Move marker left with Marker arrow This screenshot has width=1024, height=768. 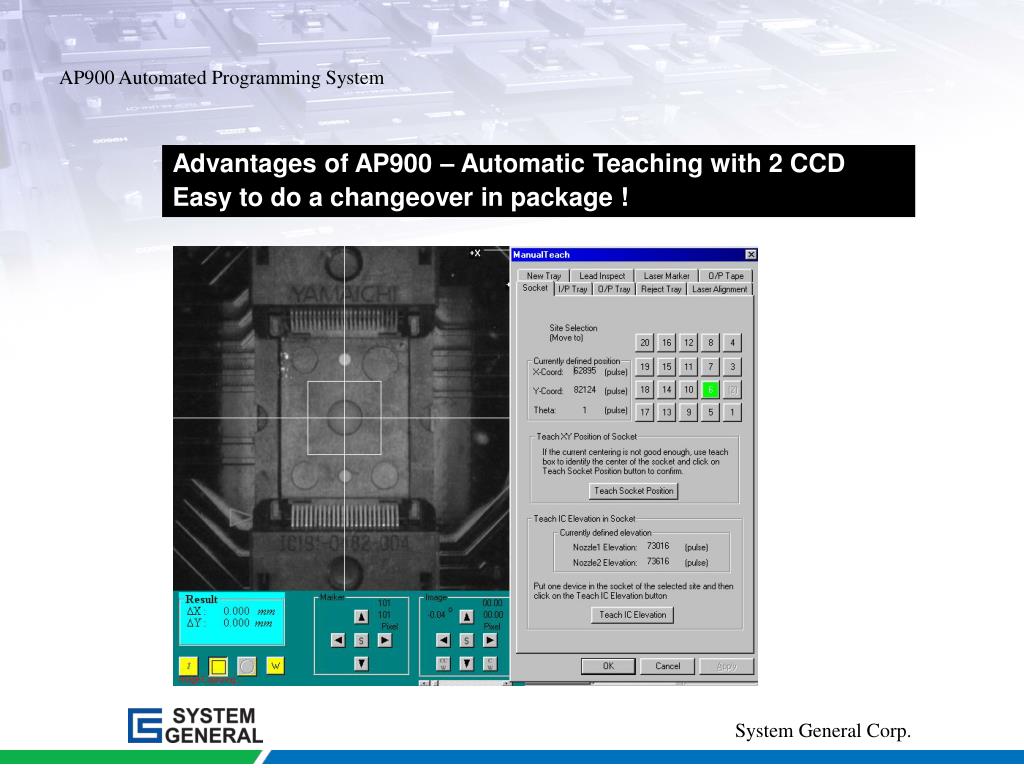pos(338,641)
